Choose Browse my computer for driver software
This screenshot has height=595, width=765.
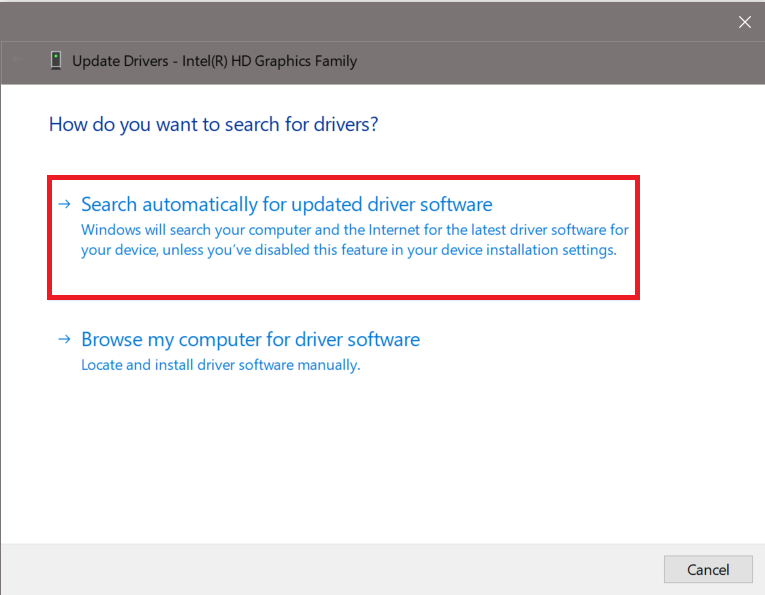point(250,340)
